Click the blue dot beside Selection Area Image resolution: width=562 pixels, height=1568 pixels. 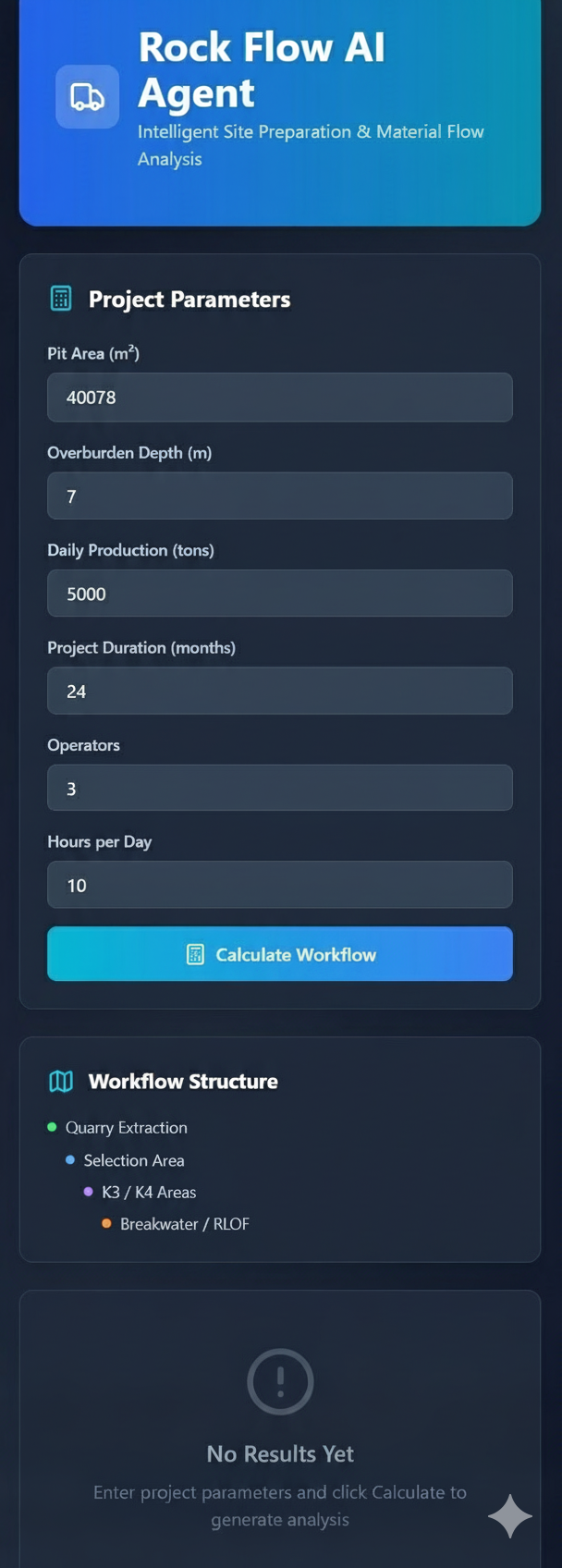point(70,1159)
